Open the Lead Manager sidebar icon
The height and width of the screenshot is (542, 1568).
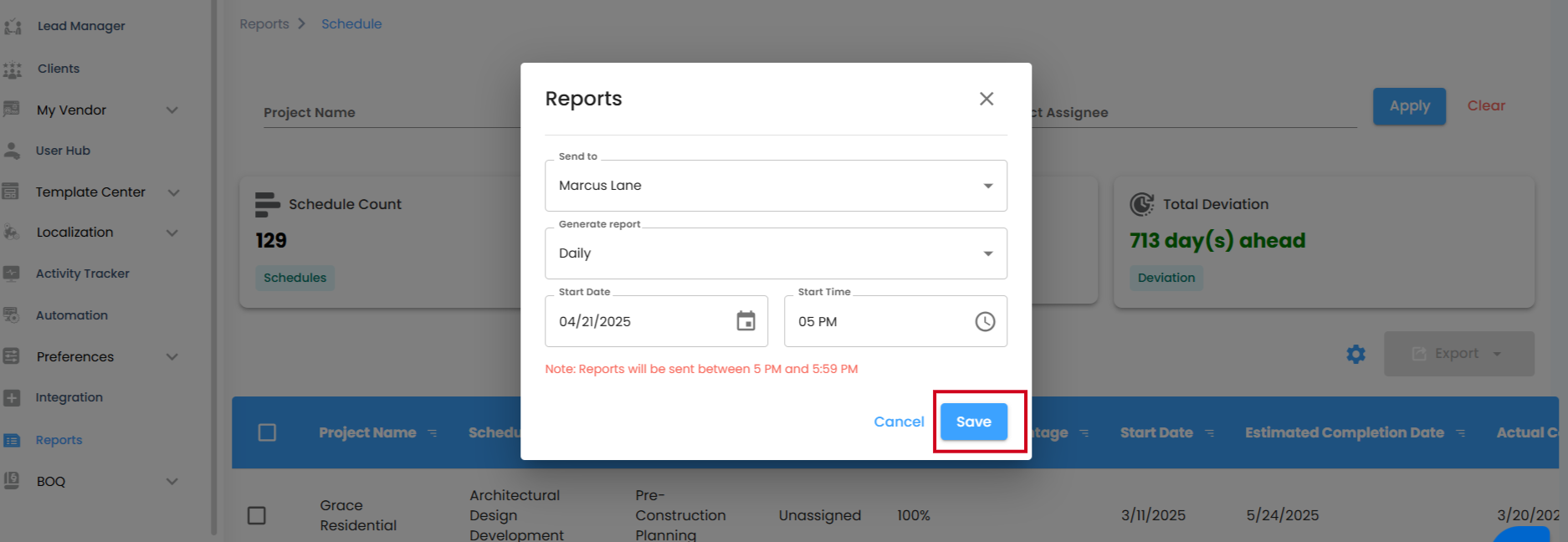[13, 26]
